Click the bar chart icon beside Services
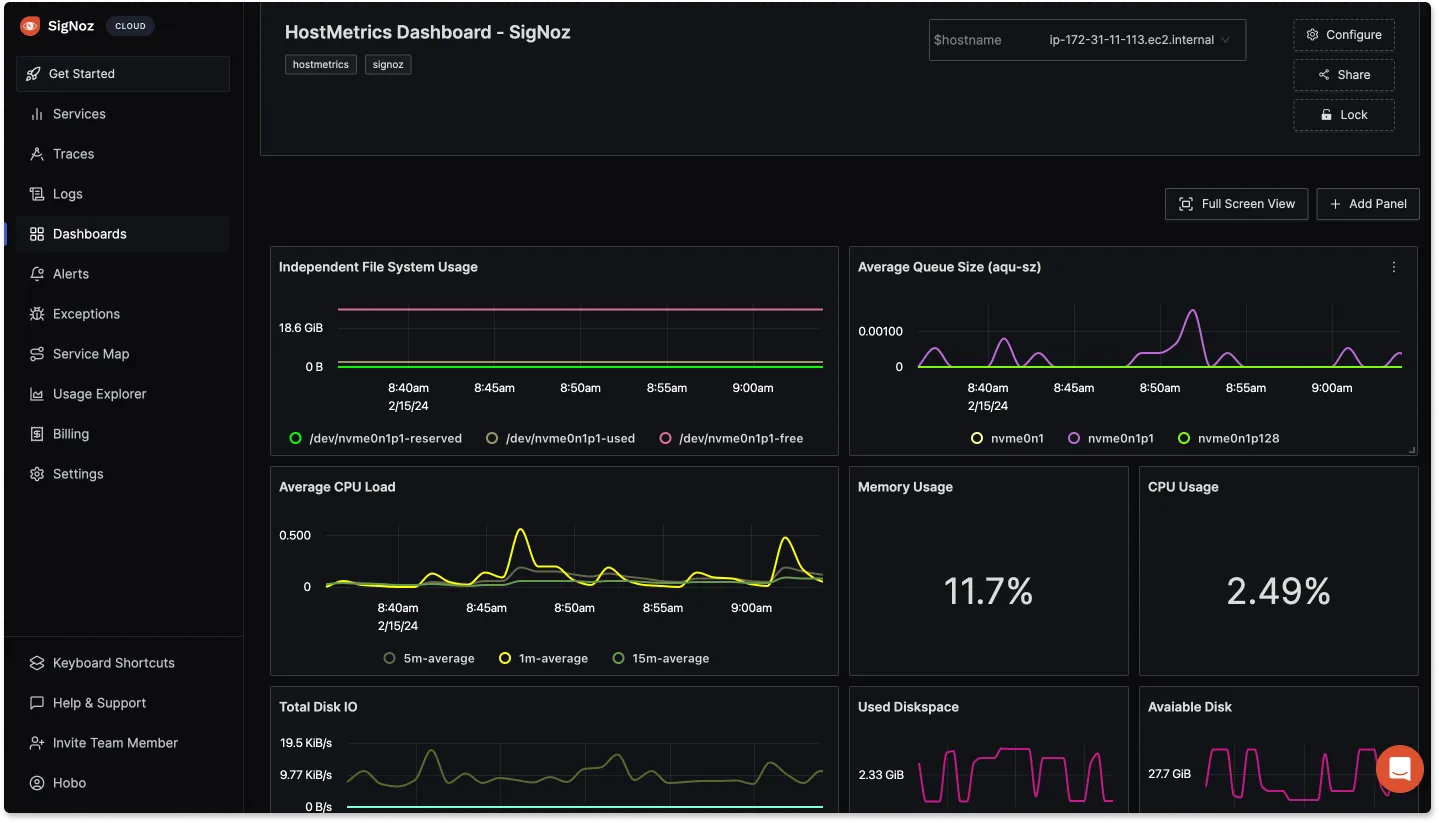The image size is (1439, 823). pyautogui.click(x=37, y=114)
